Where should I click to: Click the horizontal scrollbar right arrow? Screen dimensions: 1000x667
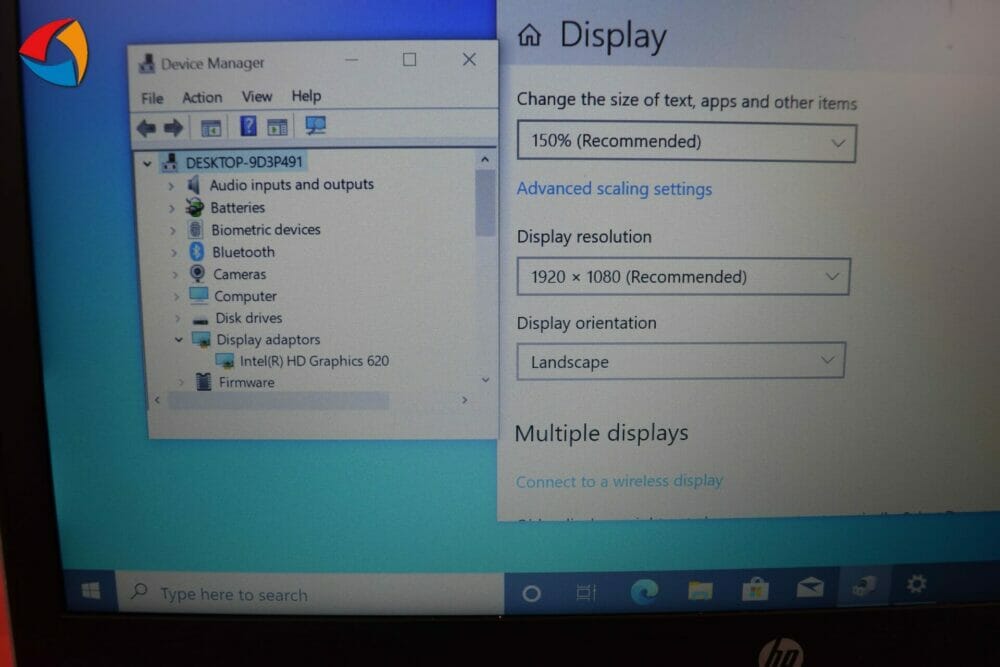point(465,400)
